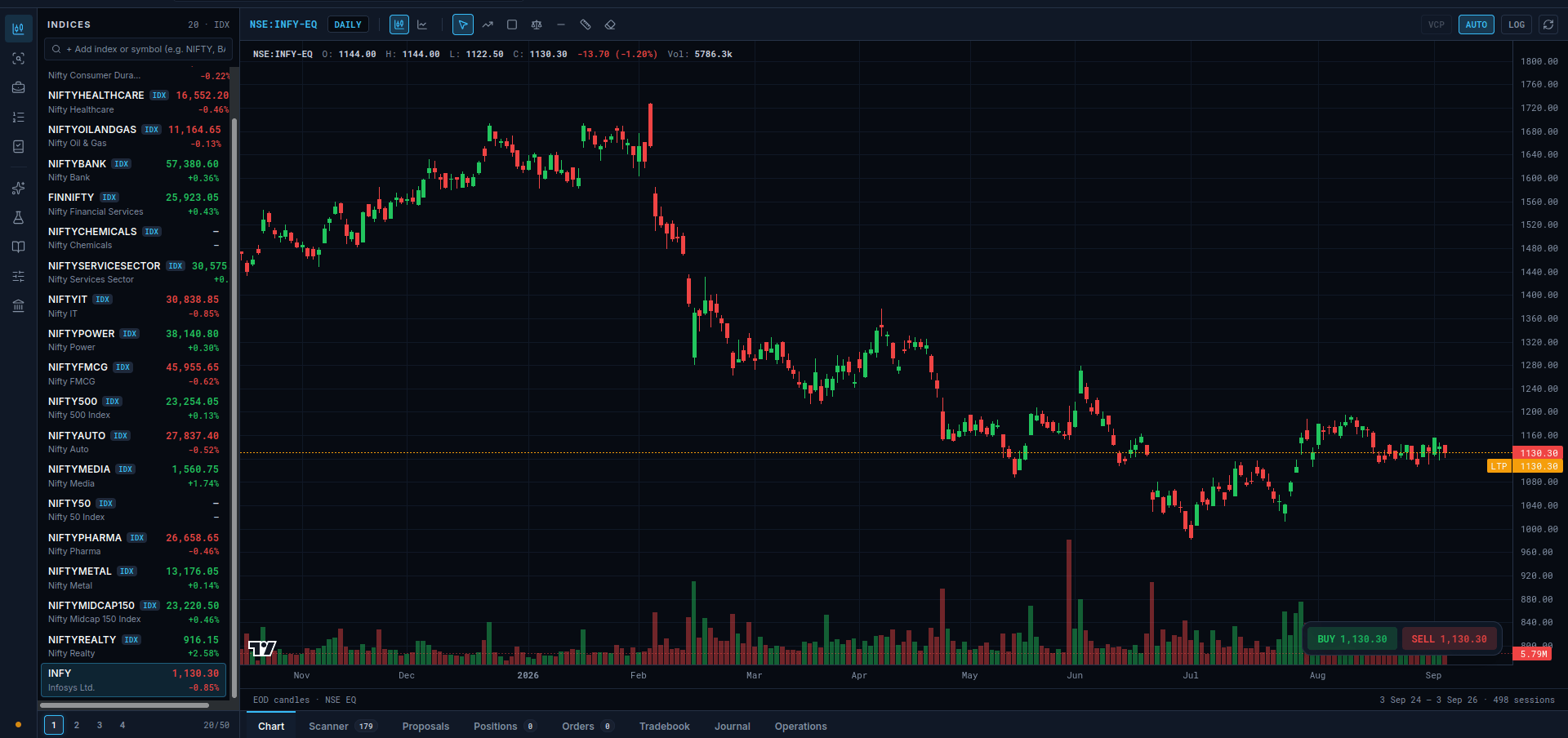Open the Proposals tab

pos(425,726)
